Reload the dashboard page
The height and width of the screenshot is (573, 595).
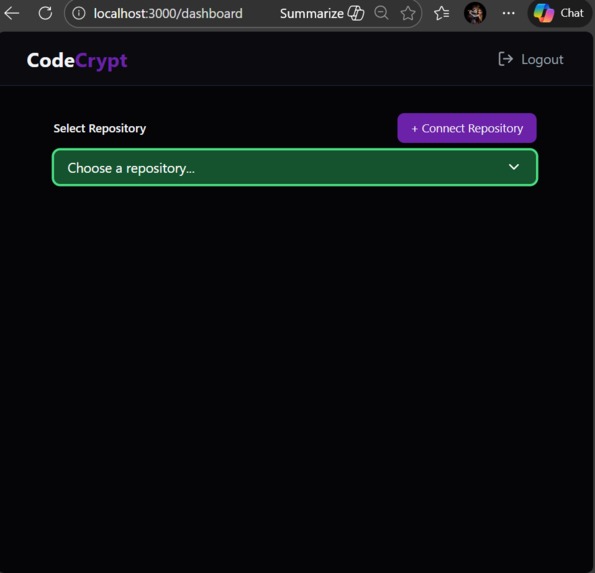pos(45,13)
